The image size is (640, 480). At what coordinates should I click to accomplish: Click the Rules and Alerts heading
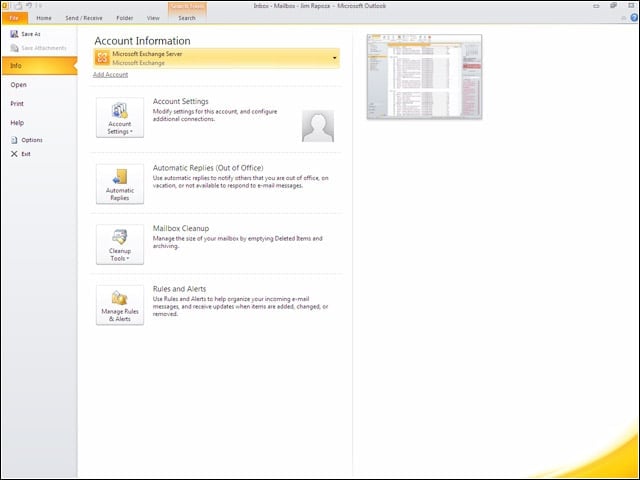180,289
